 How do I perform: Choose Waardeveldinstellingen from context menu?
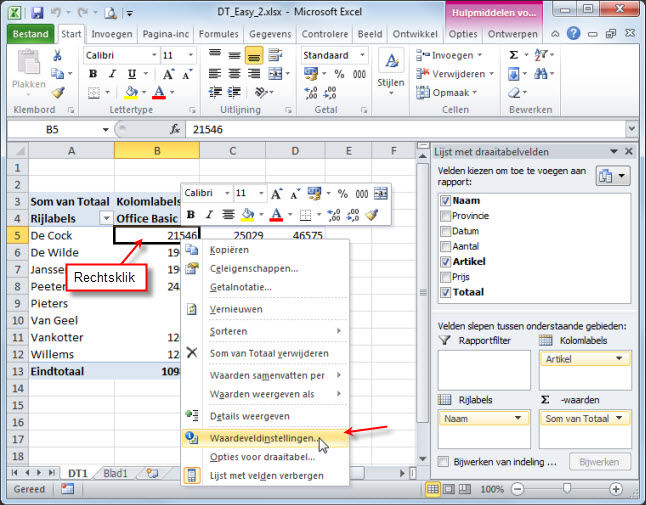tap(265, 438)
